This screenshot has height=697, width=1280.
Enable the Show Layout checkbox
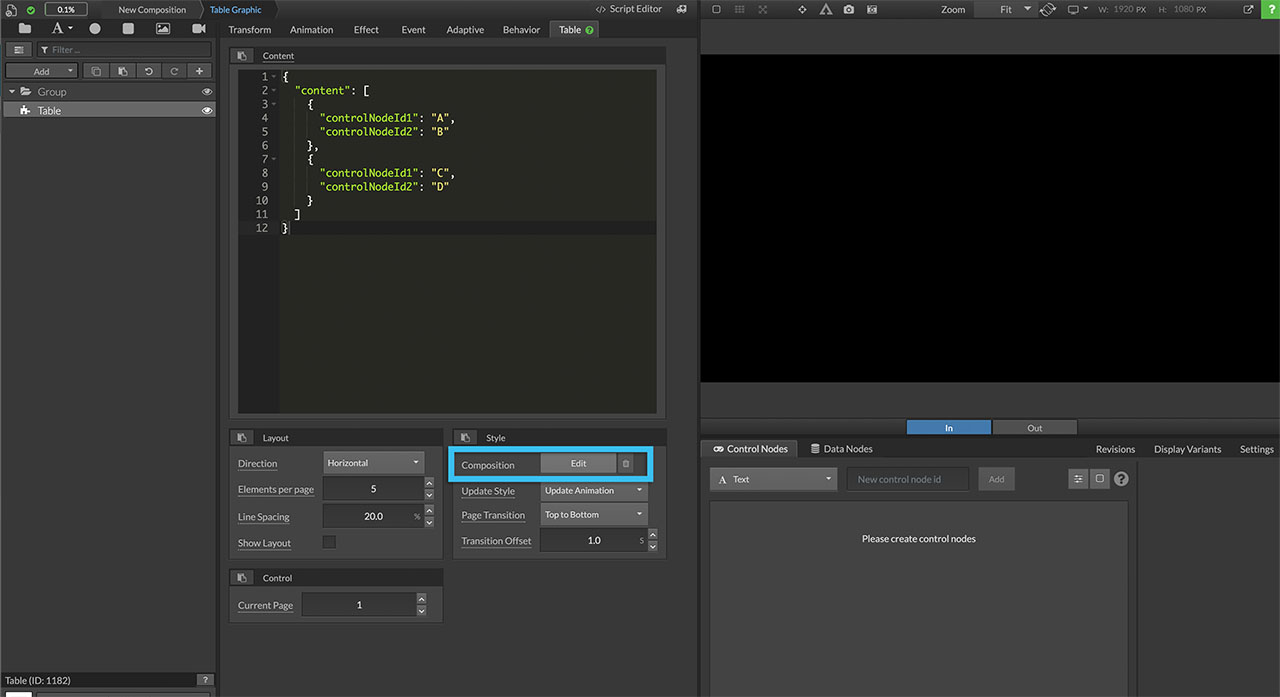coord(329,542)
